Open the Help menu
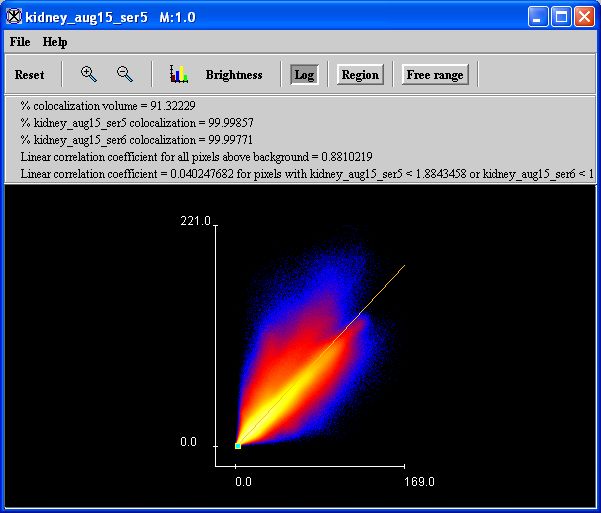Viewport: 601px width, 513px height. tap(55, 42)
